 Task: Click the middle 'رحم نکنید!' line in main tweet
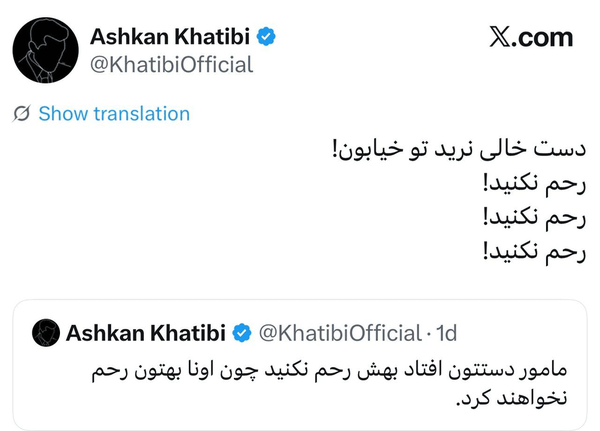[533, 216]
